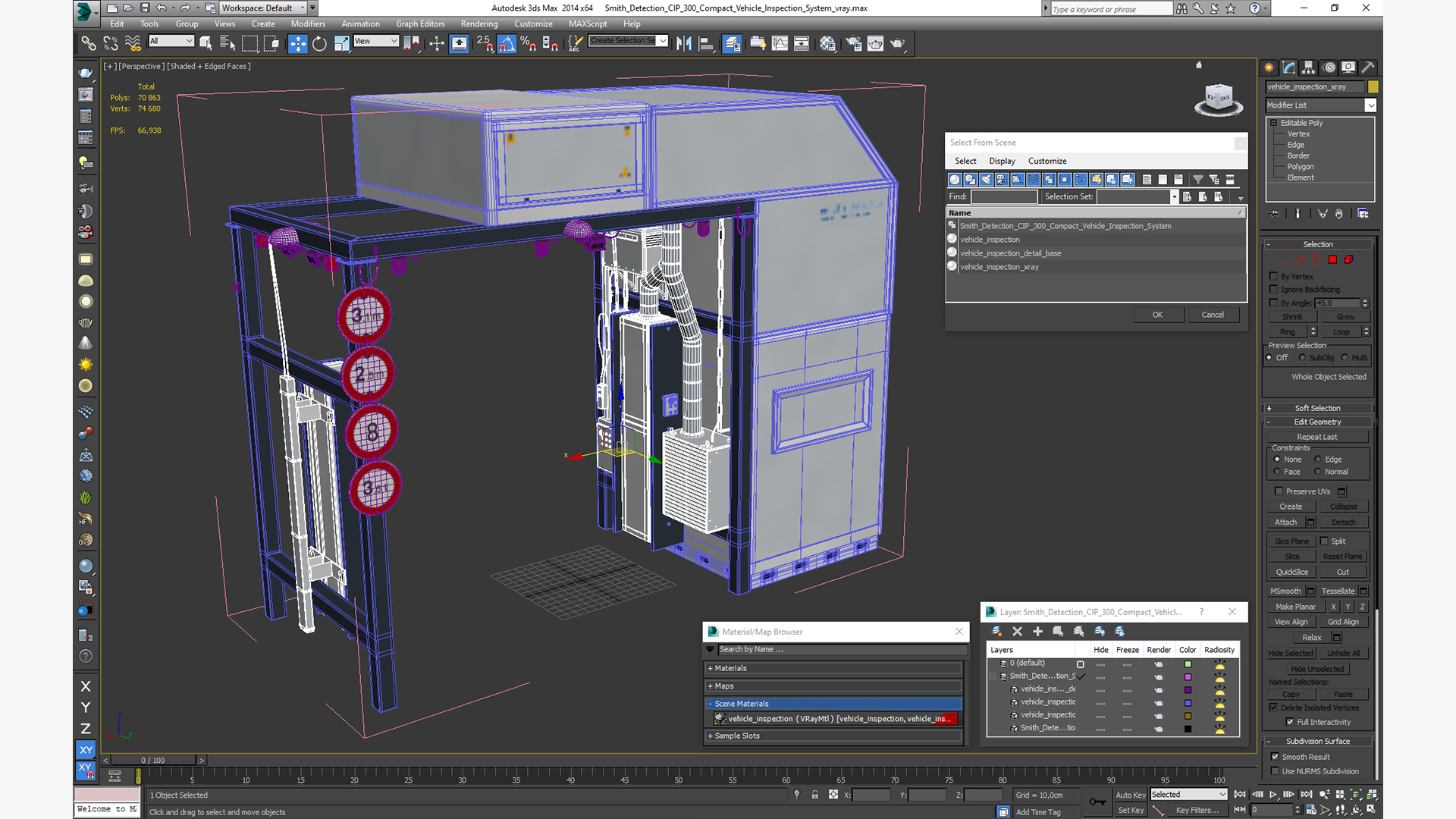Enable Use NURMS Subdivision checkbox
Viewport: 1456px width, 819px height.
click(1275, 770)
